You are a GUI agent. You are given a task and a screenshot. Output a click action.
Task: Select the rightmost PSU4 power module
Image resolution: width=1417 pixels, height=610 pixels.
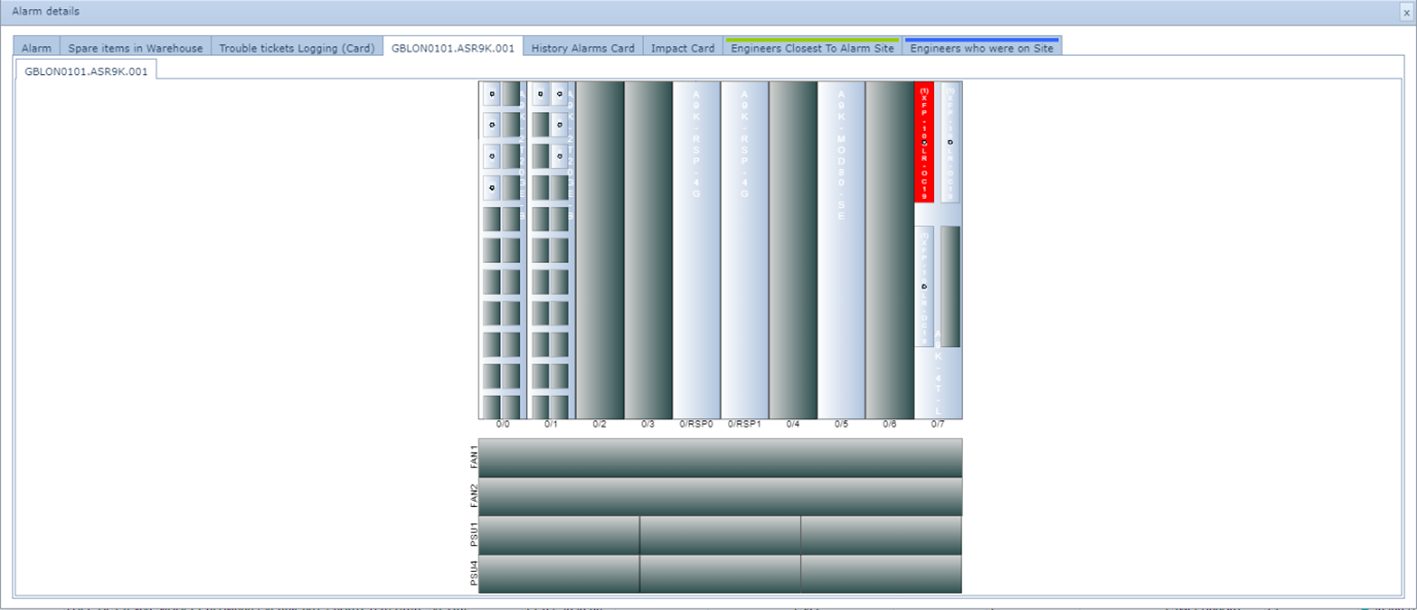(x=881, y=574)
